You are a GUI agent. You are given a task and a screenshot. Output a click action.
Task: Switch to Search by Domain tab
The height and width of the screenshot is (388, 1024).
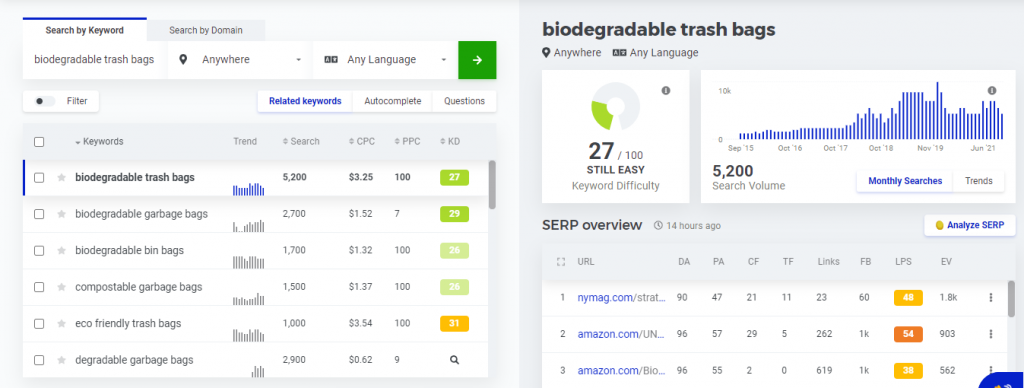pos(206,30)
